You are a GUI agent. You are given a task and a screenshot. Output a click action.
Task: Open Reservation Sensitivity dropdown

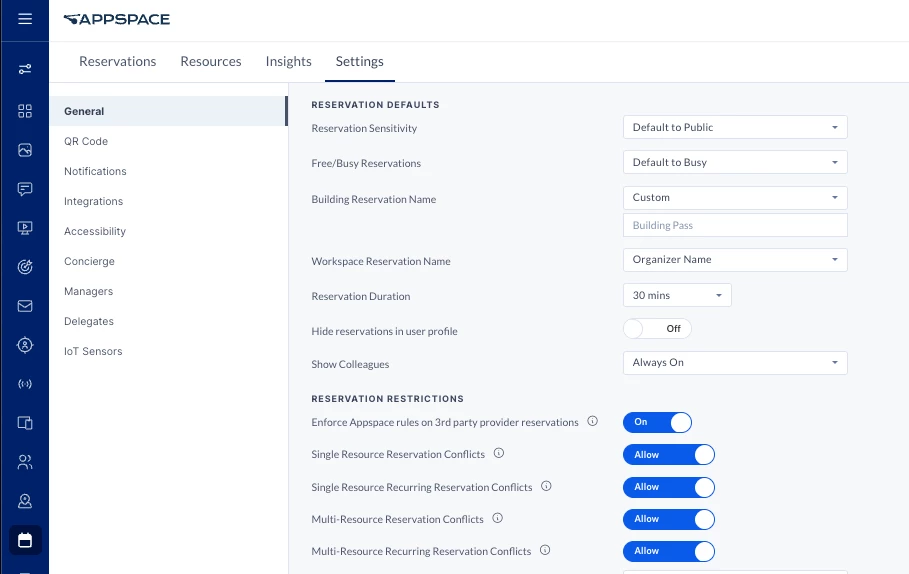tap(735, 127)
